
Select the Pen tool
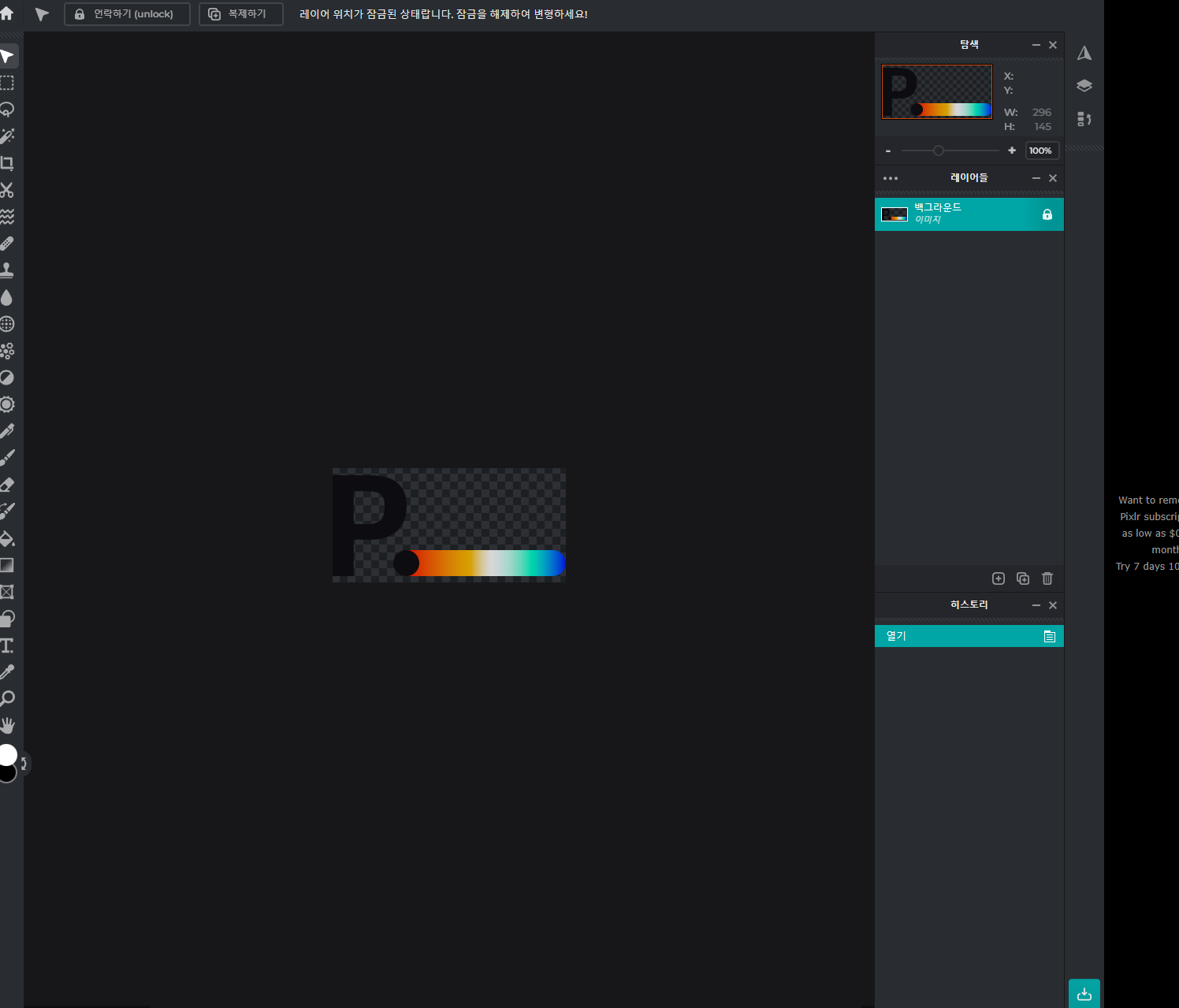coord(7,431)
